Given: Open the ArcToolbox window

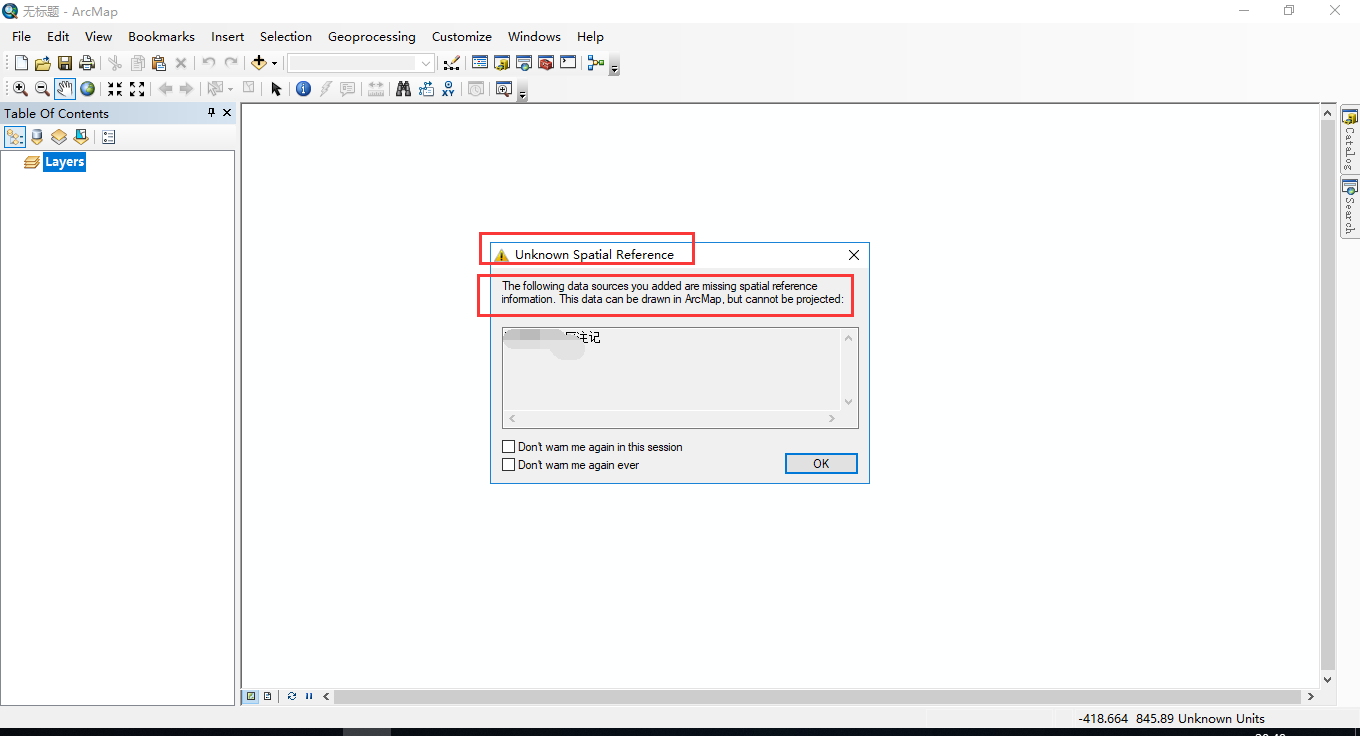Looking at the screenshot, I should pos(546,62).
